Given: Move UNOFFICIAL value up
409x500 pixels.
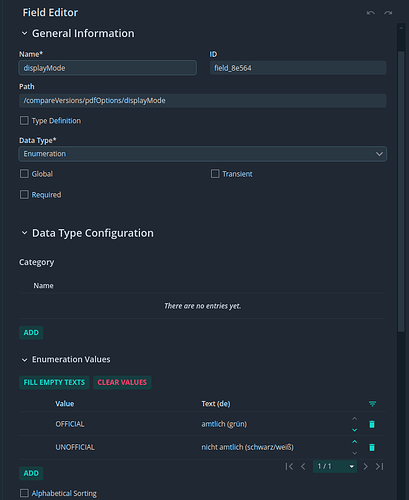Looking at the screenshot, I should click(355, 442).
